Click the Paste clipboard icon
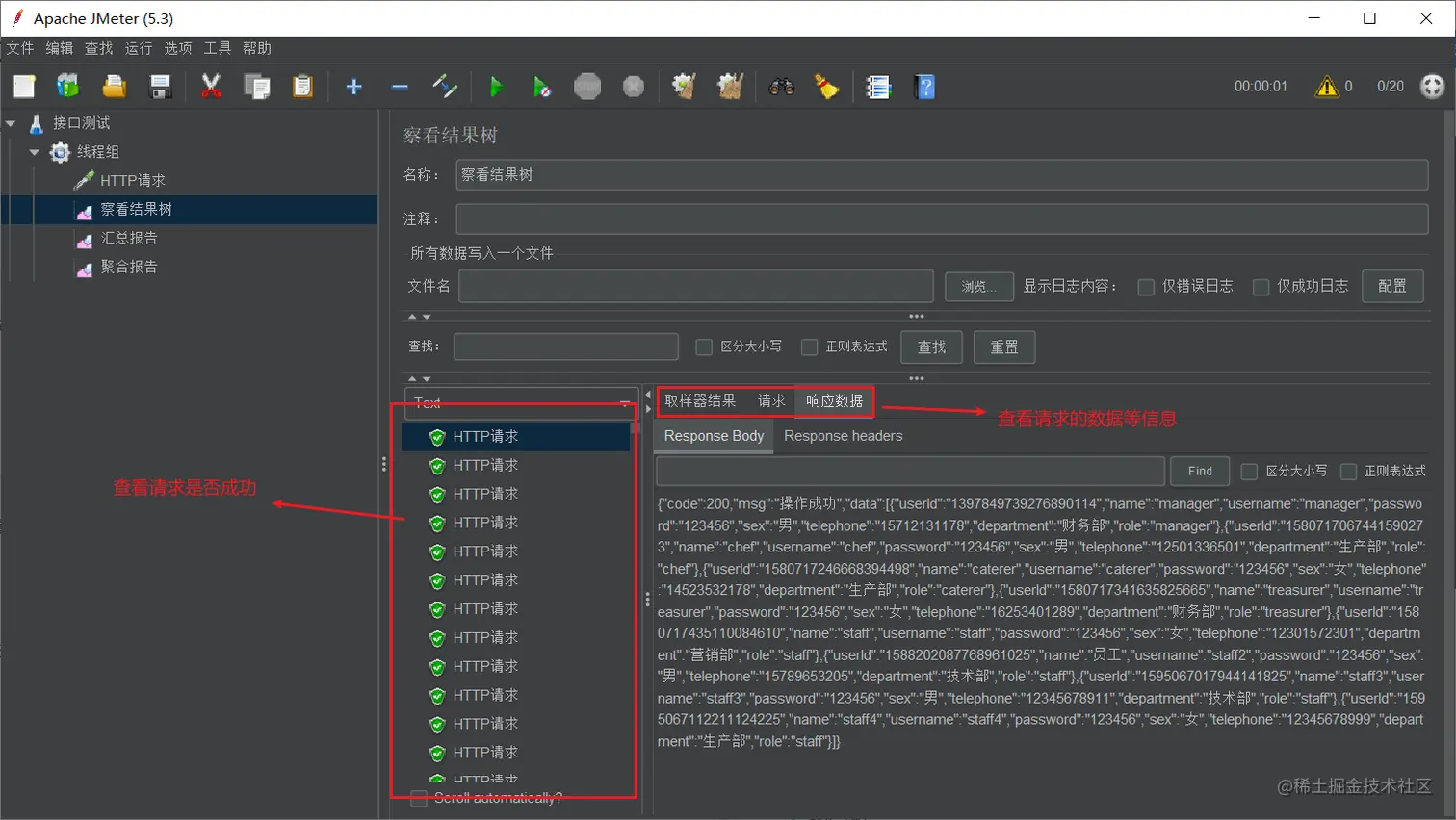 302,87
